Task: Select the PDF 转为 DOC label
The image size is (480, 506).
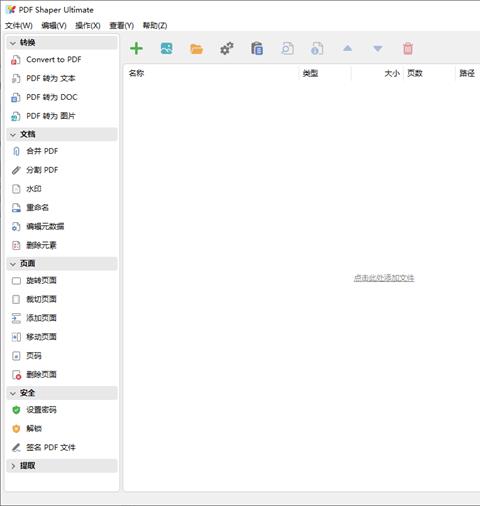Action: pos(52,97)
